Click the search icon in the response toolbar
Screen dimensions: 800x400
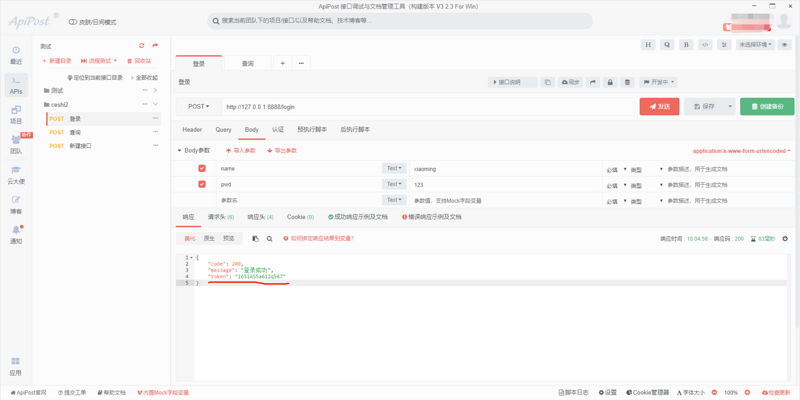coord(269,239)
